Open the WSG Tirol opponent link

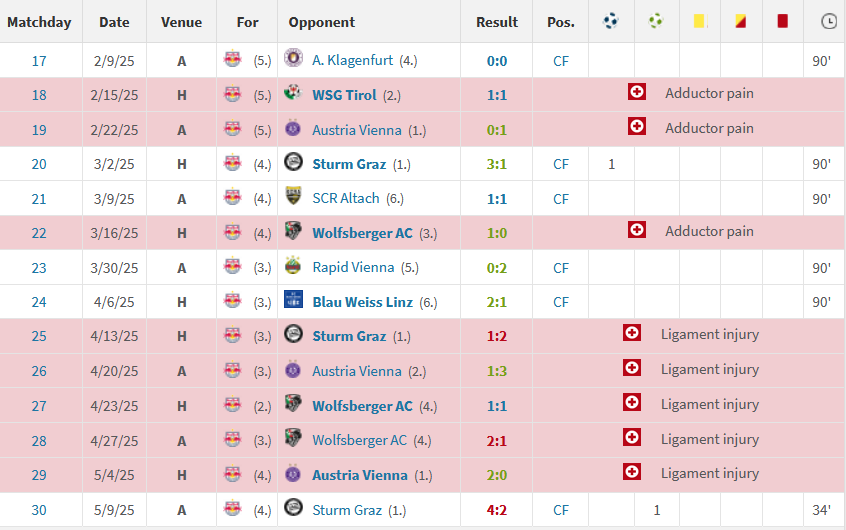click(x=344, y=95)
